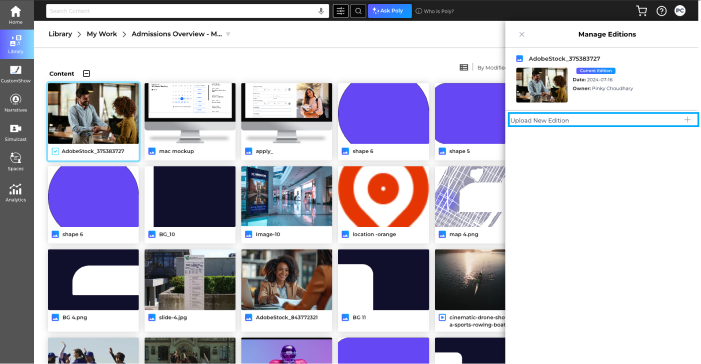Image resolution: width=701 pixels, height=364 pixels.
Task: Click the Current Edition badge
Action: (595, 71)
